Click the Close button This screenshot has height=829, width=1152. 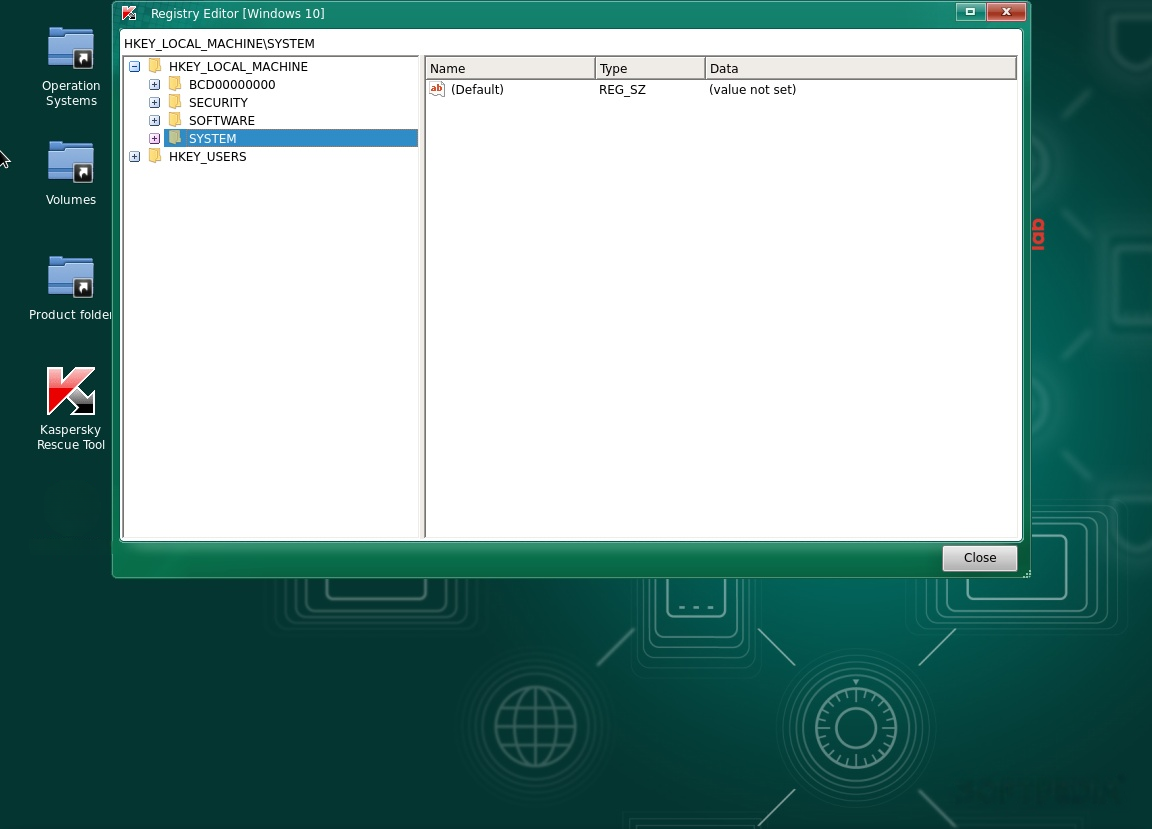tap(979, 558)
